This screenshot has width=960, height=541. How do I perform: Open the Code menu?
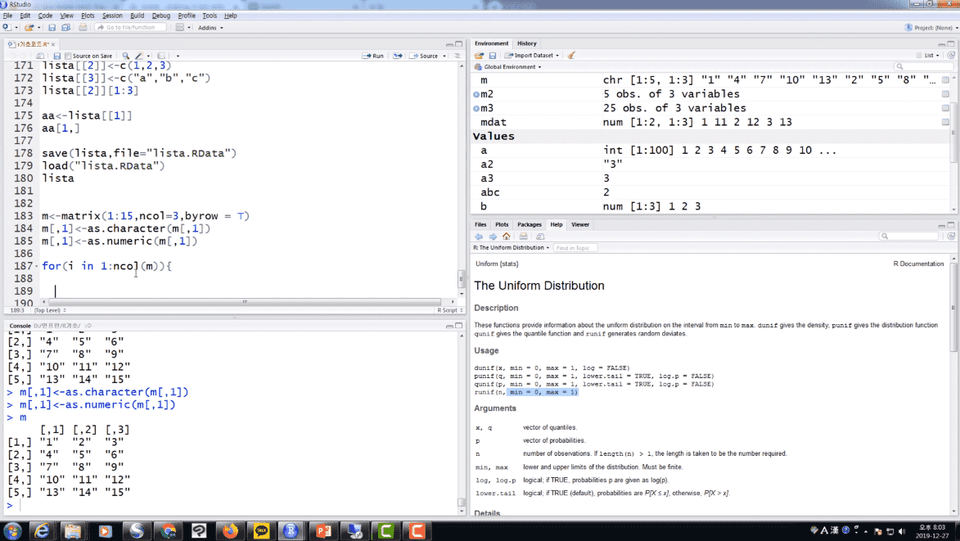[x=45, y=15]
